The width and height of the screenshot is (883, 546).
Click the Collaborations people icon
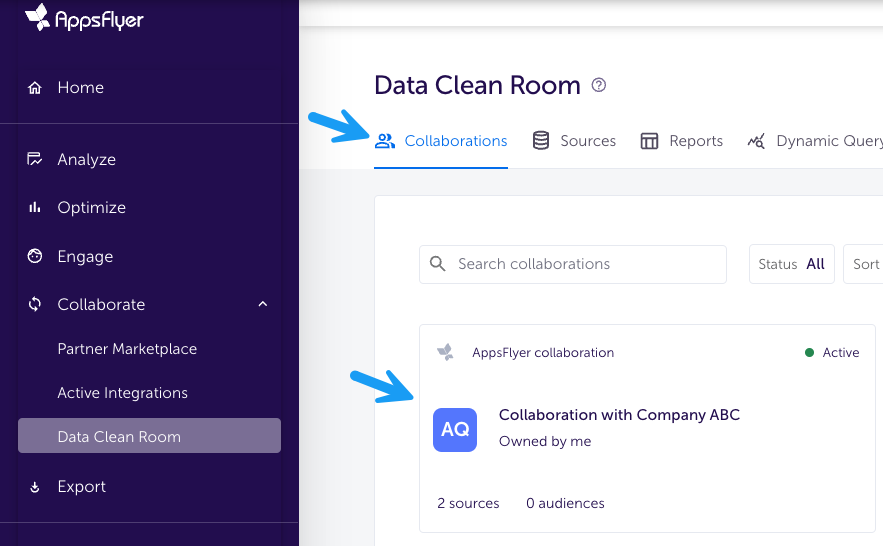pyautogui.click(x=385, y=141)
